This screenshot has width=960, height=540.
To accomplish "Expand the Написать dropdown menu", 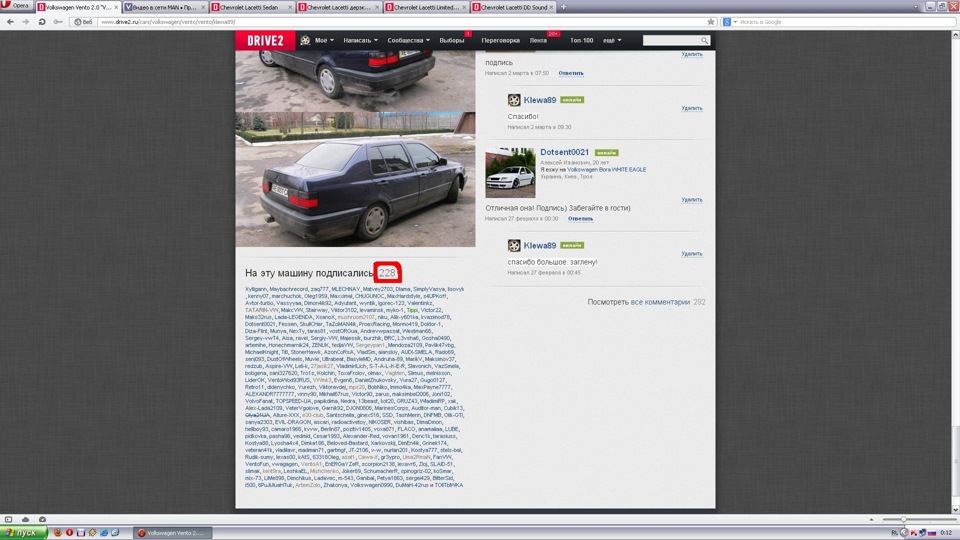I will point(360,40).
